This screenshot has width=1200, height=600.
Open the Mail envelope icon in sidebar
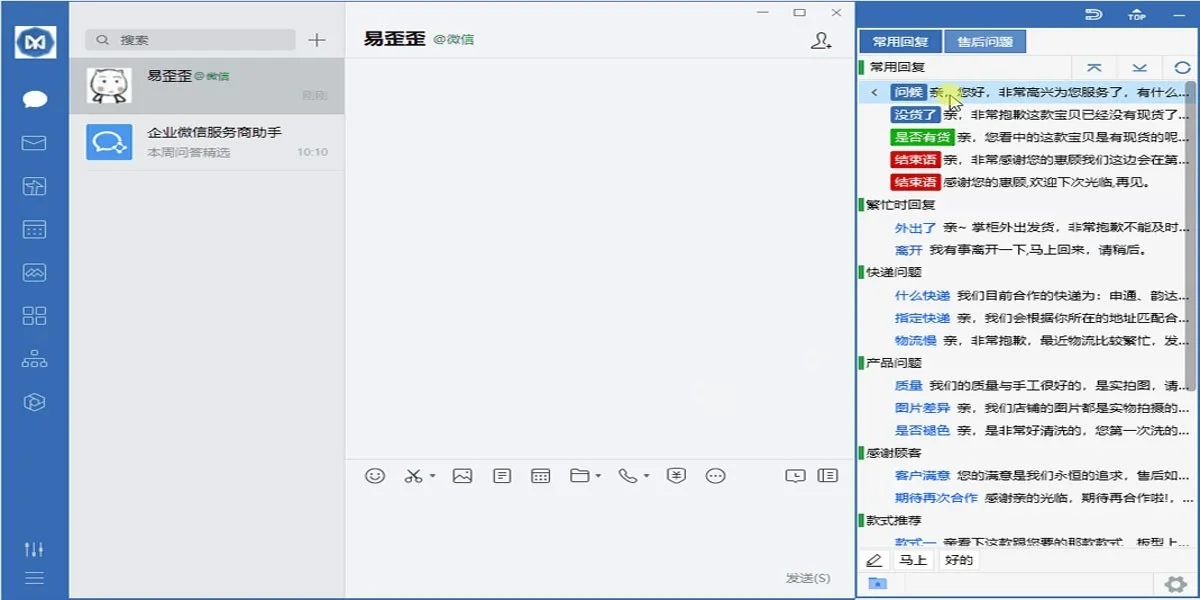point(35,143)
